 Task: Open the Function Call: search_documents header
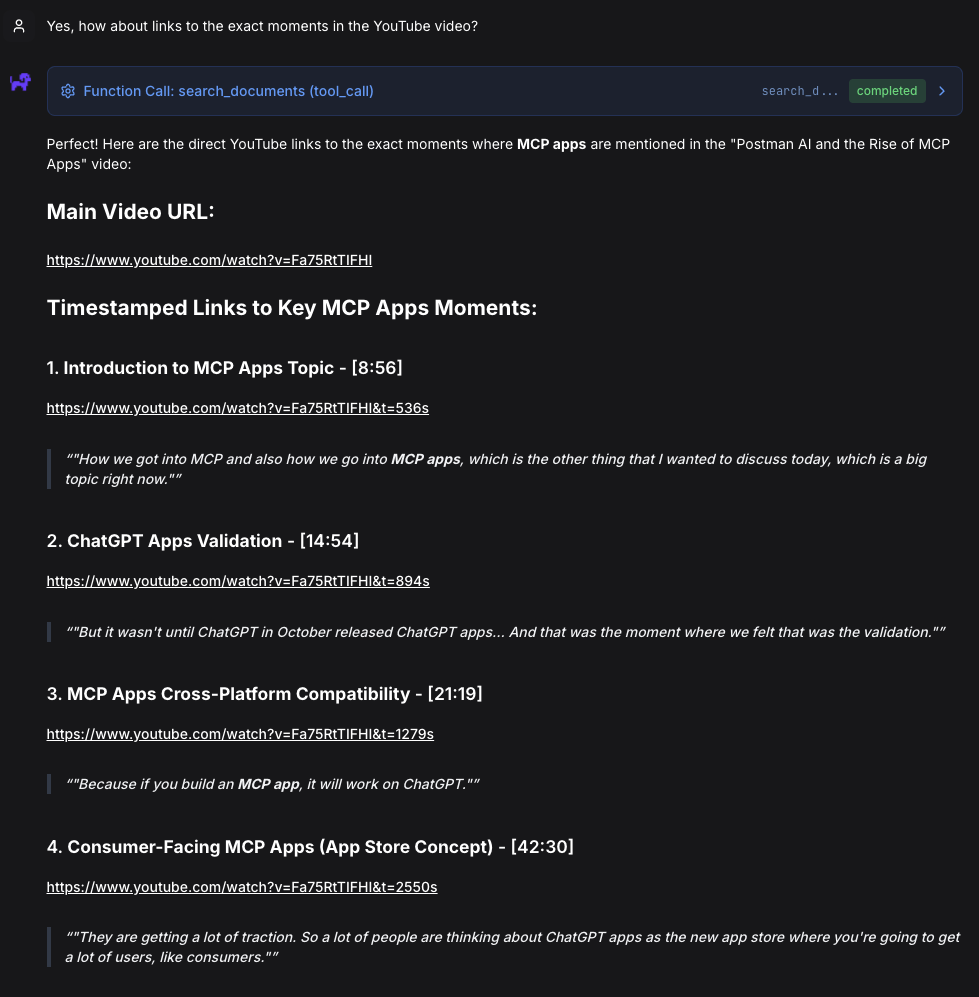click(228, 91)
